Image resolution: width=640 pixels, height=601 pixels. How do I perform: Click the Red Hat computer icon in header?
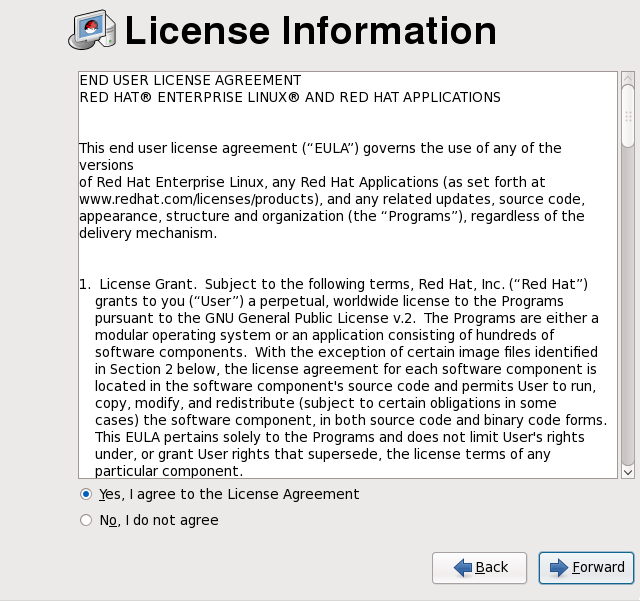pos(93,31)
